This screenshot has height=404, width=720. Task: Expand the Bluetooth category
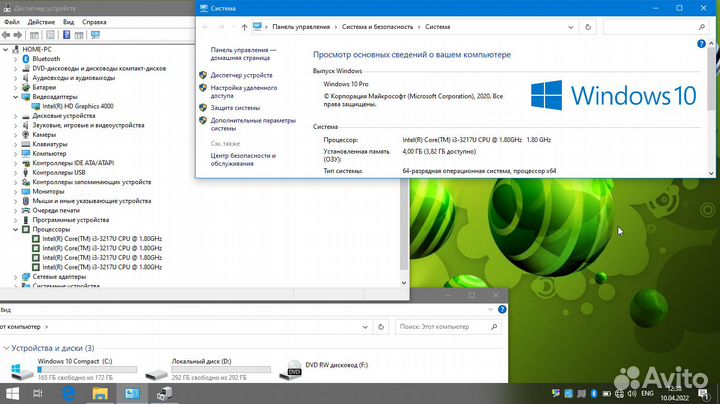(16, 59)
